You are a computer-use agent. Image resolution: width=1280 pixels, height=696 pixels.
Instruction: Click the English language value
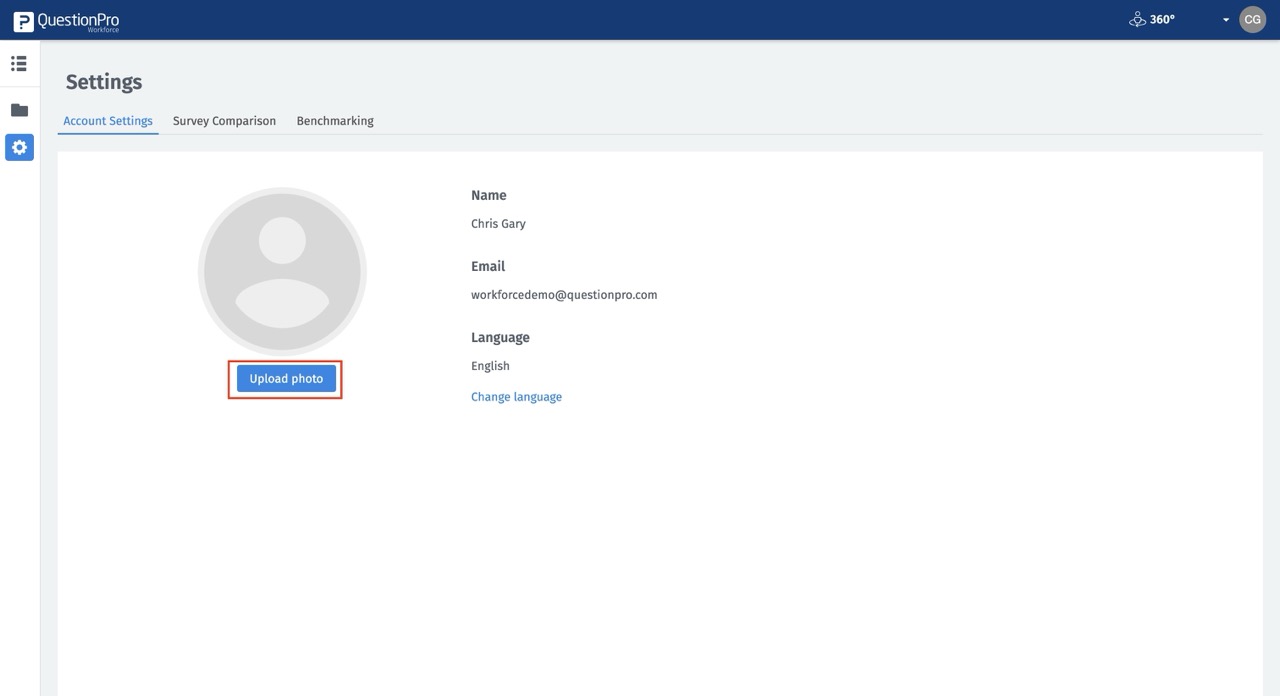[x=490, y=365]
